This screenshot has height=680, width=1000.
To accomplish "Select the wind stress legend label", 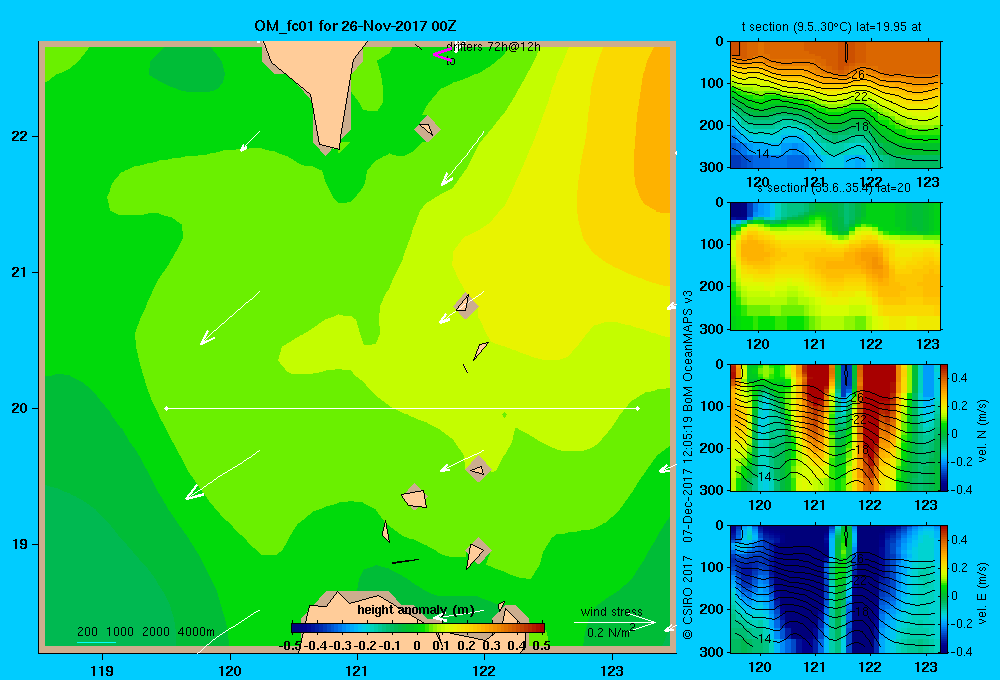I will [611, 611].
